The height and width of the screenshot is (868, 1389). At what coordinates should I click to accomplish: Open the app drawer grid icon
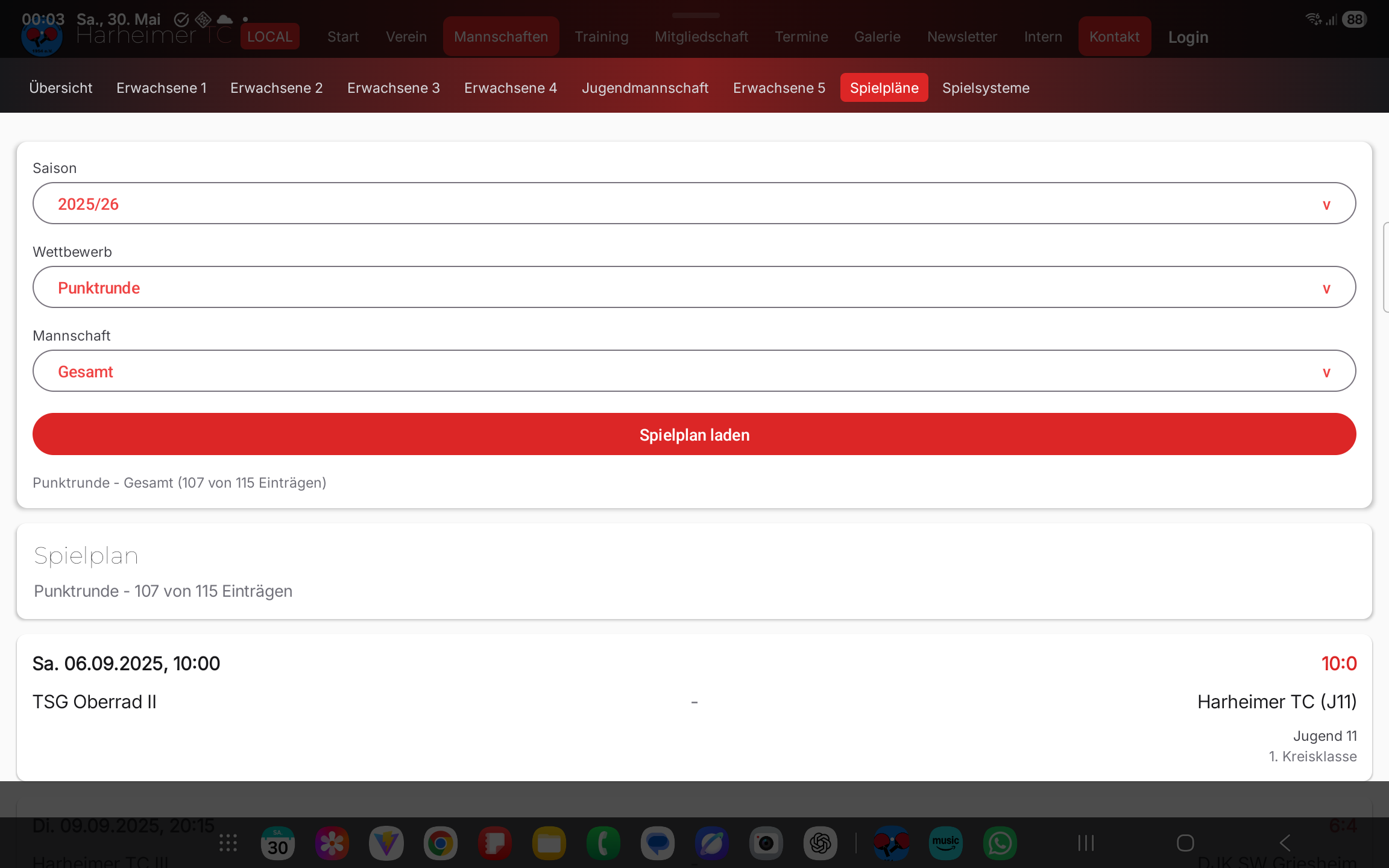point(228,843)
